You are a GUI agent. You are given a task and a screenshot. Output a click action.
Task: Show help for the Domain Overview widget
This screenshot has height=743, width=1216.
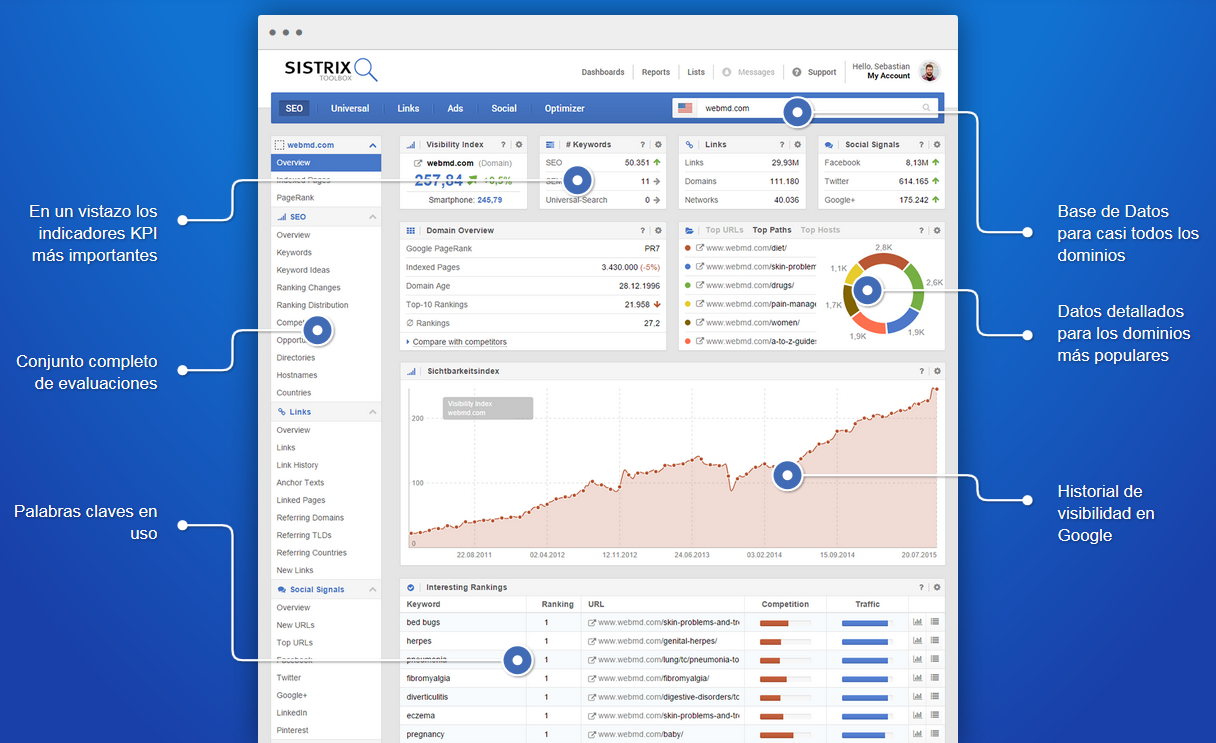pos(643,230)
